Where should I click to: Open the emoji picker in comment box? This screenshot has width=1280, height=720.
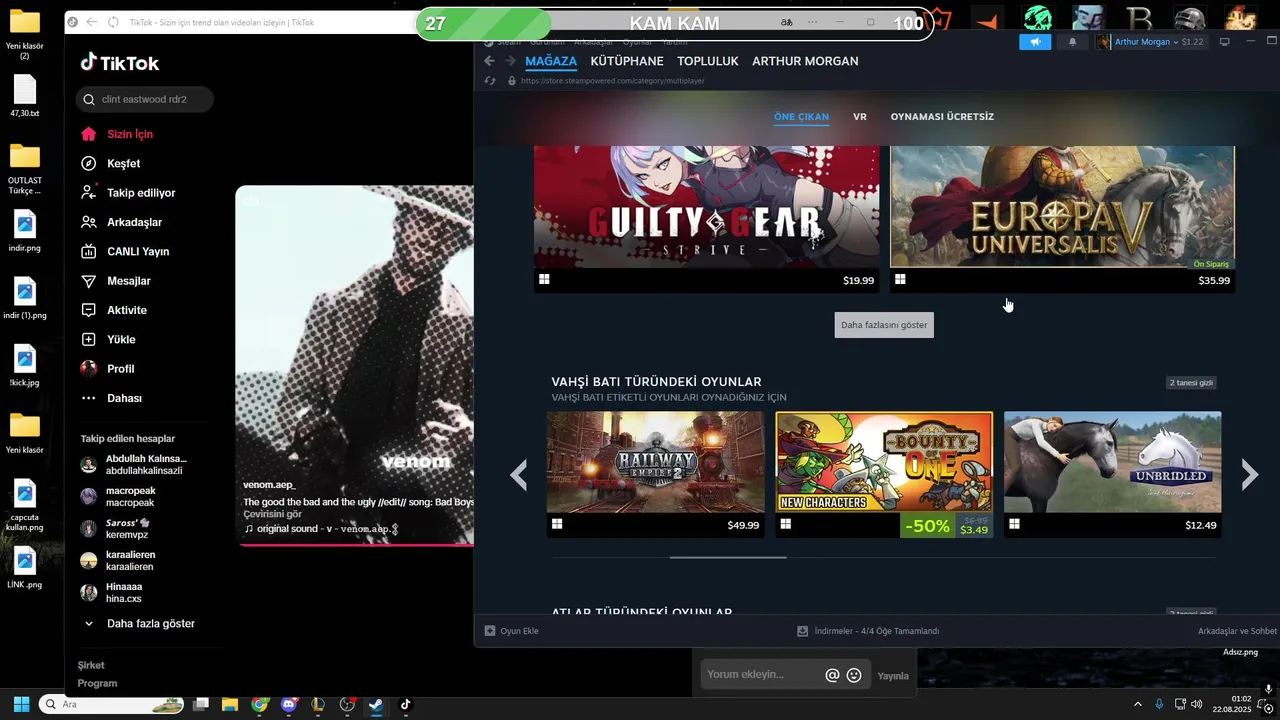tap(854, 675)
